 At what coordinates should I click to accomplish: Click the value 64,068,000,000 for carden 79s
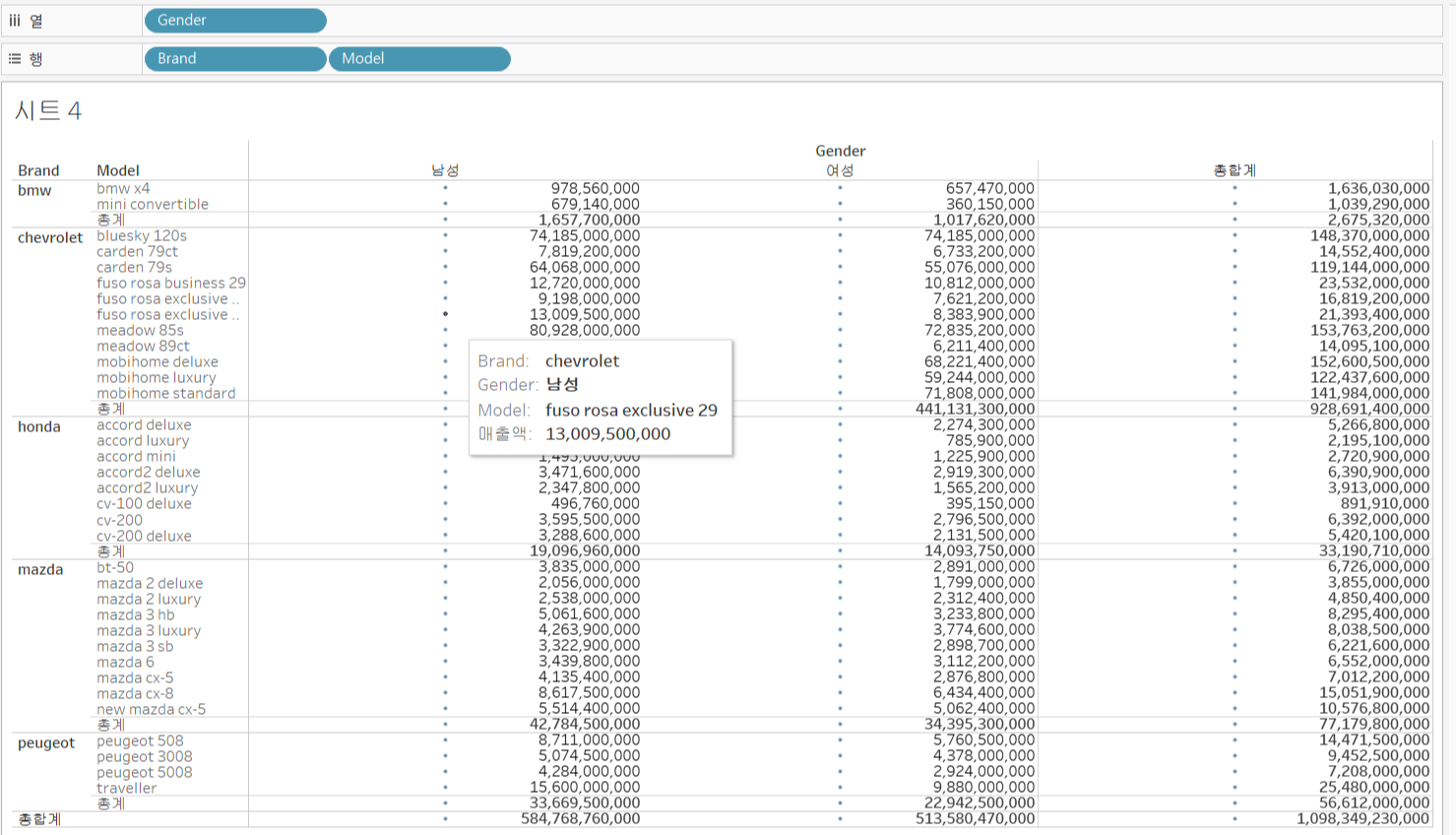585,267
